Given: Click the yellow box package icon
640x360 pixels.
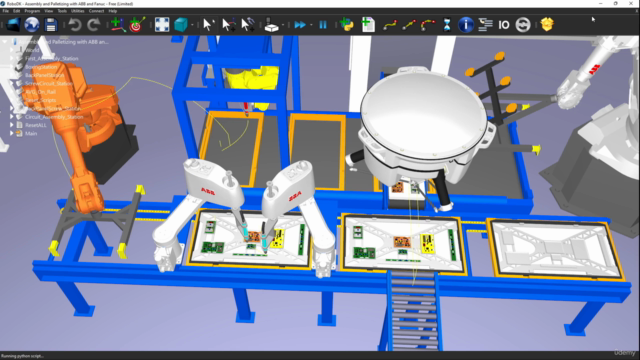Looking at the screenshot, I should point(547,25).
